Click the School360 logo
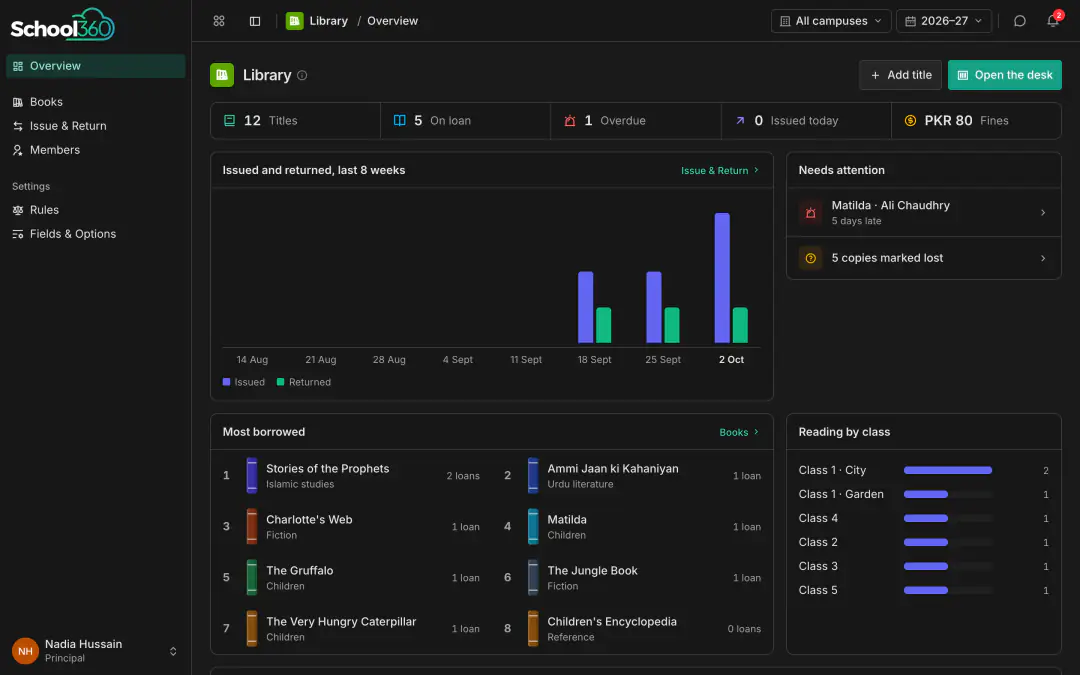1080x675 pixels. point(63,25)
